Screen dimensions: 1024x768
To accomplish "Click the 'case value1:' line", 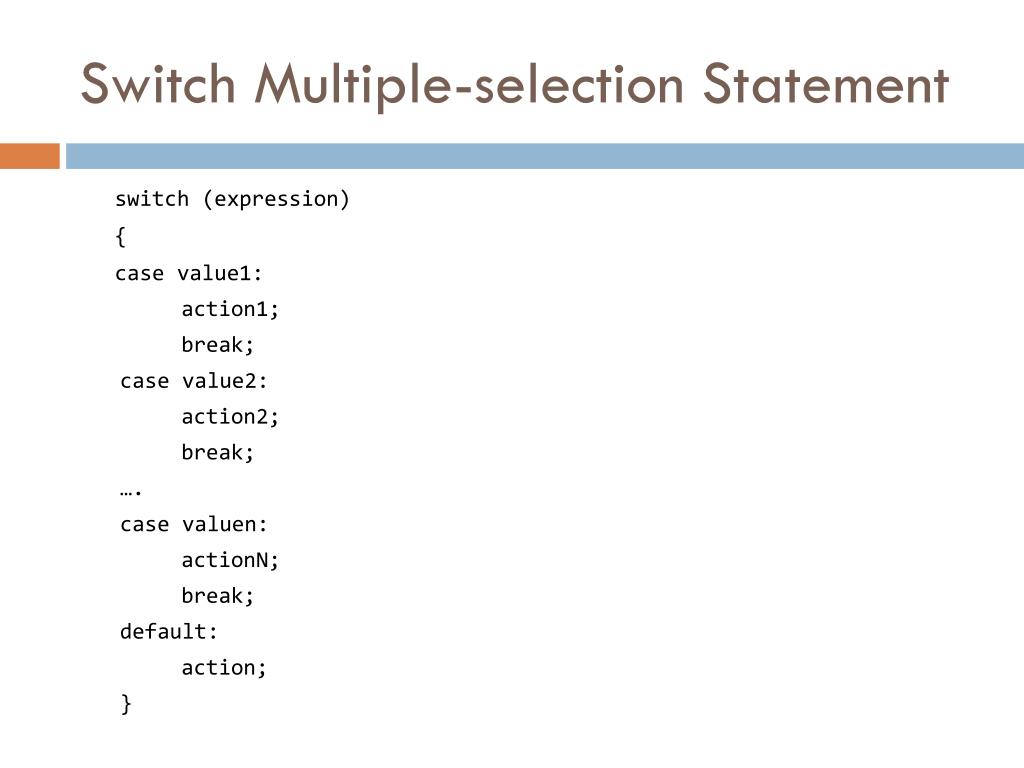I will pos(188,273).
